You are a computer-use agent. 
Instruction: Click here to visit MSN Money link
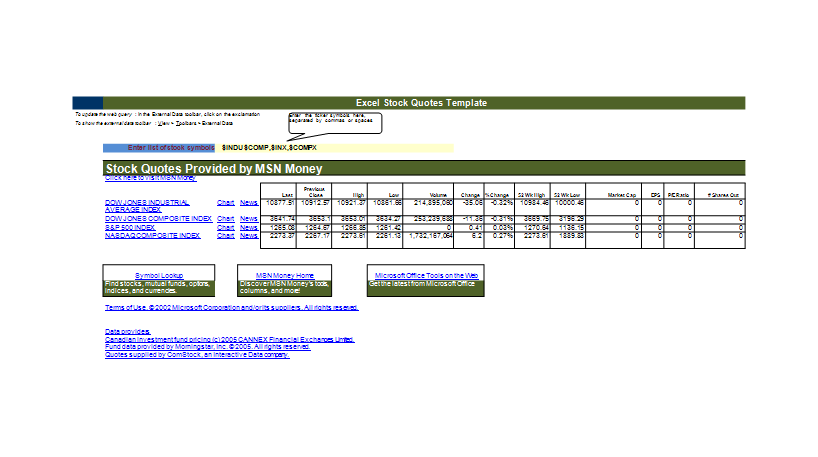tap(150, 178)
